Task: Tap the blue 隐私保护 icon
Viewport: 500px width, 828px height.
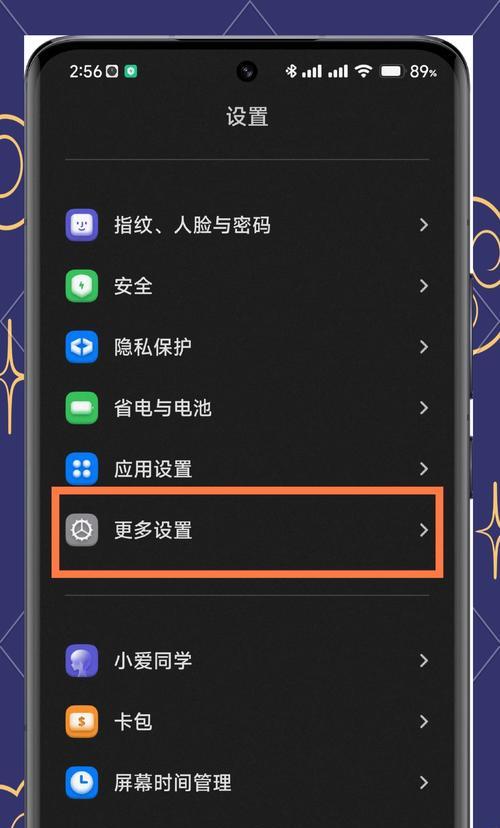Action: [x=81, y=347]
